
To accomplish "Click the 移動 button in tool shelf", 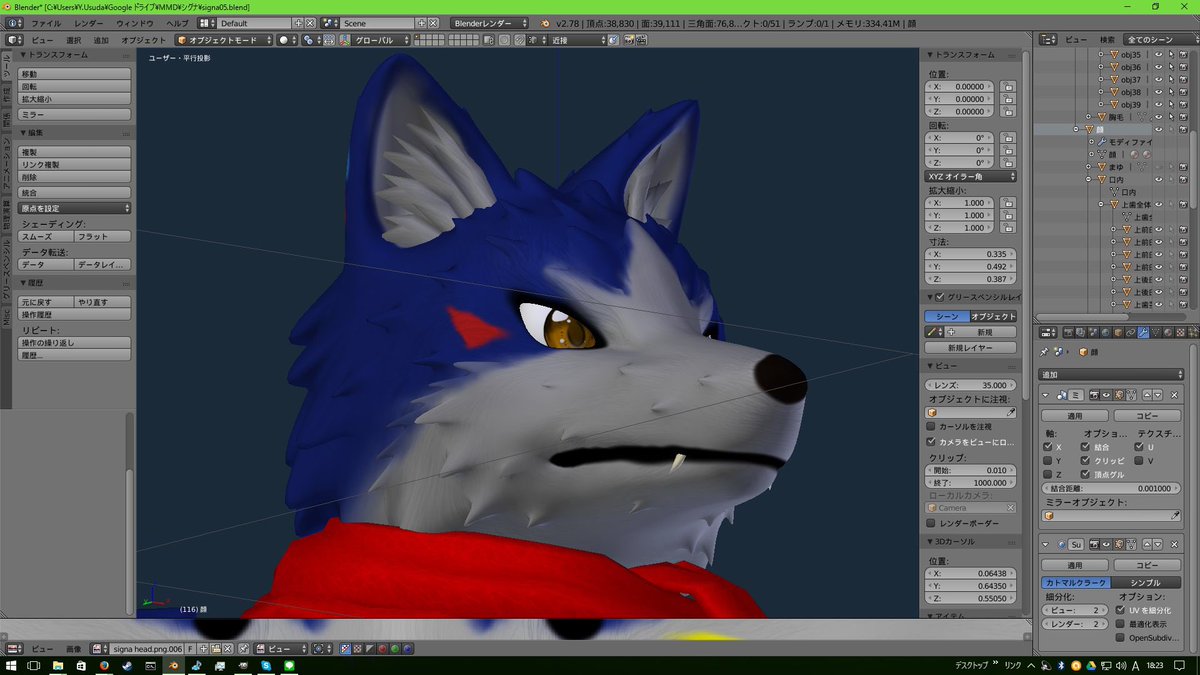I will [75, 74].
